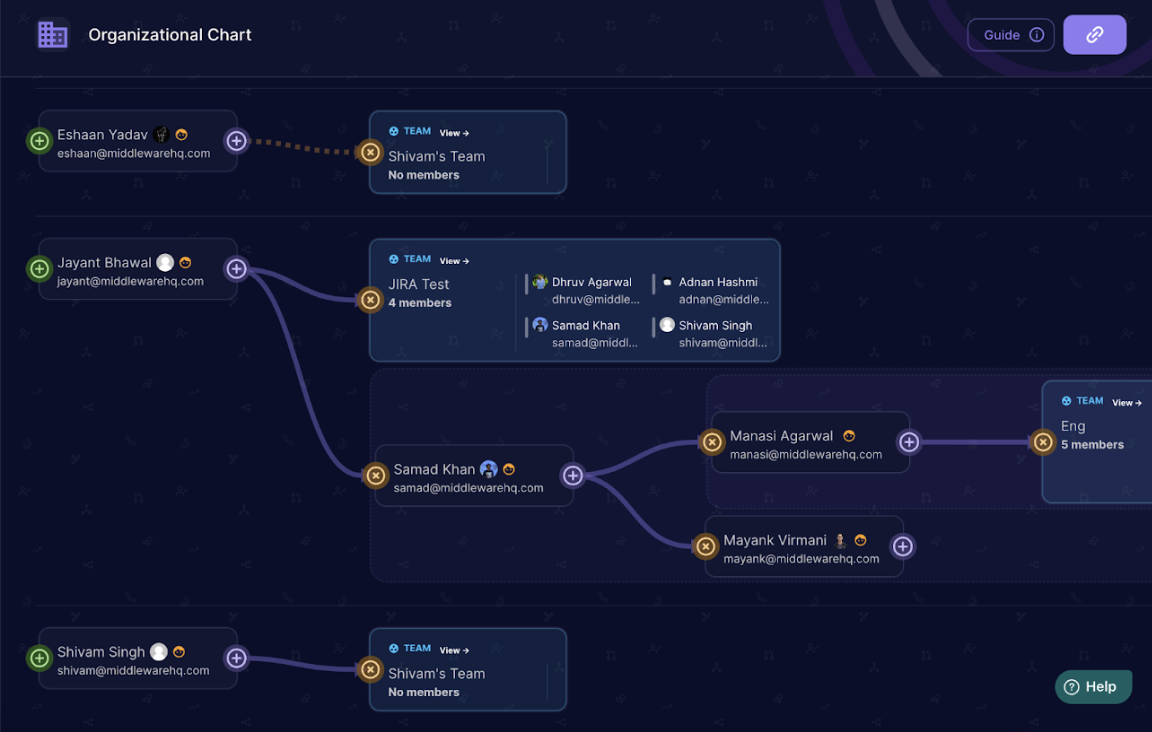The image size is (1152, 732).
Task: Click X icon on Samad Khan node
Action: [x=376, y=476]
